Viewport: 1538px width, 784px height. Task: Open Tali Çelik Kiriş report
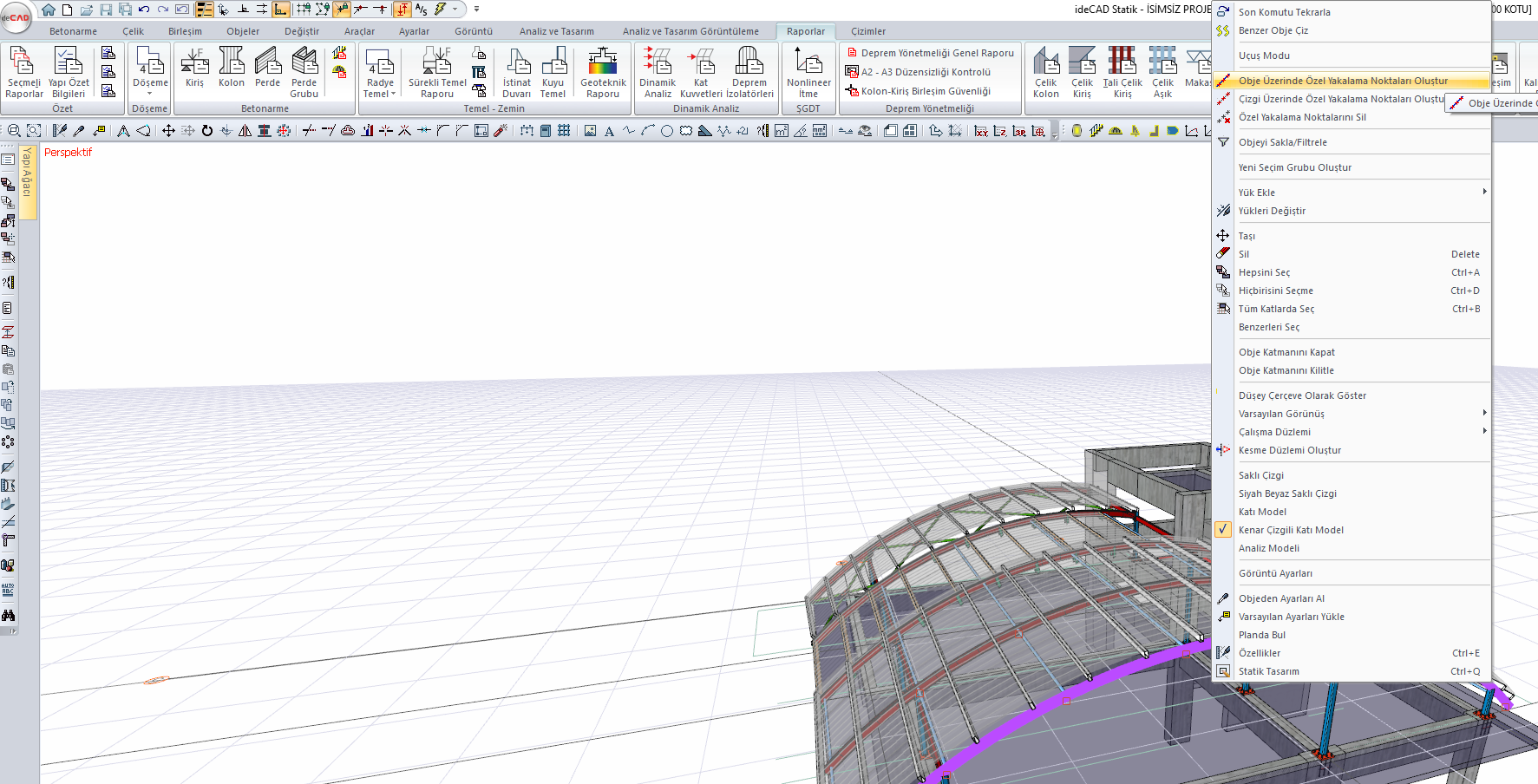[1122, 73]
